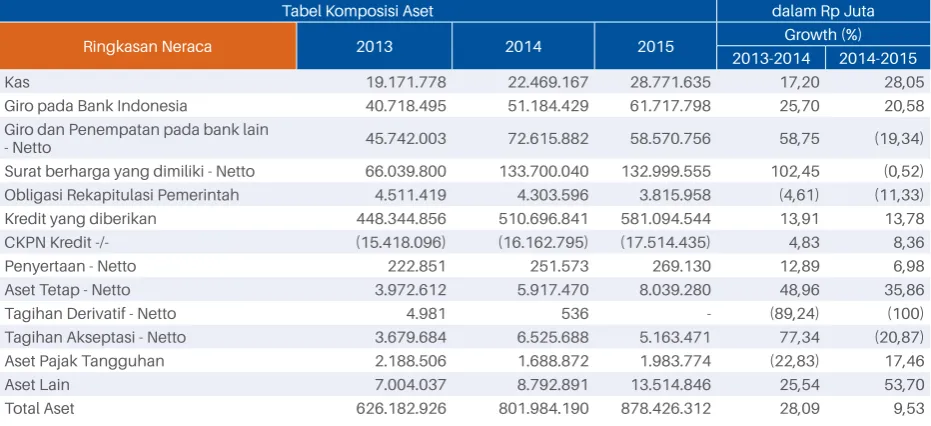Select the 2013 column header
Viewport: 931px width, 426px height.
[x=374, y=46]
